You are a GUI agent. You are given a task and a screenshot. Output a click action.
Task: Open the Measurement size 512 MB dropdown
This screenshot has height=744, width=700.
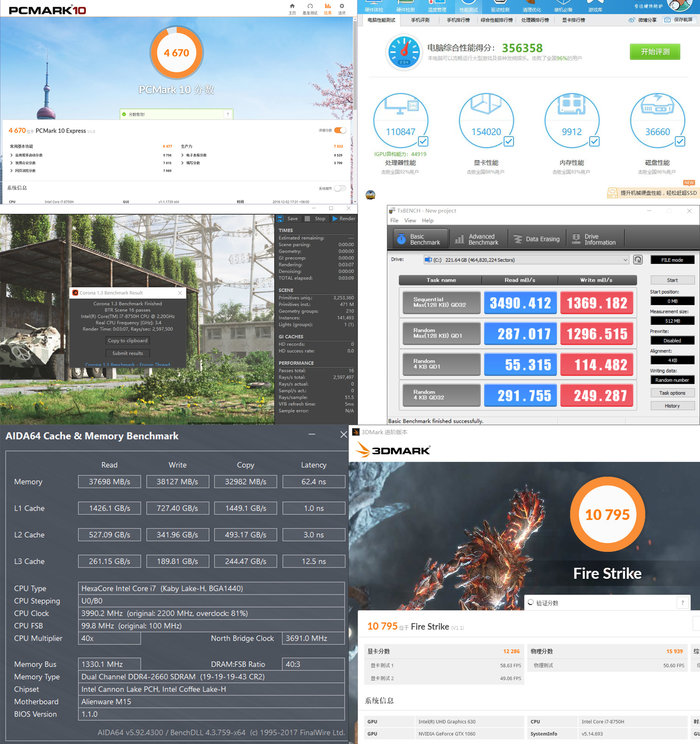pos(672,321)
